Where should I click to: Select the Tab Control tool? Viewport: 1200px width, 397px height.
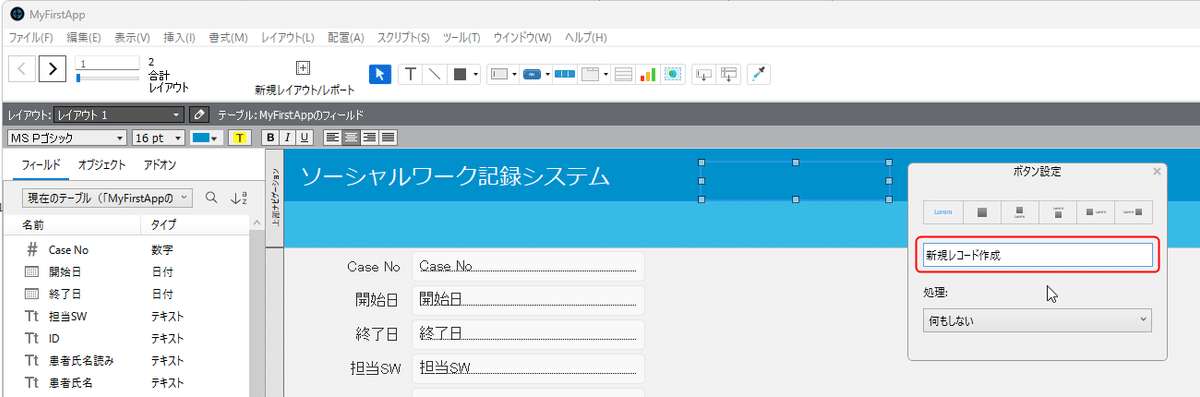click(590, 74)
